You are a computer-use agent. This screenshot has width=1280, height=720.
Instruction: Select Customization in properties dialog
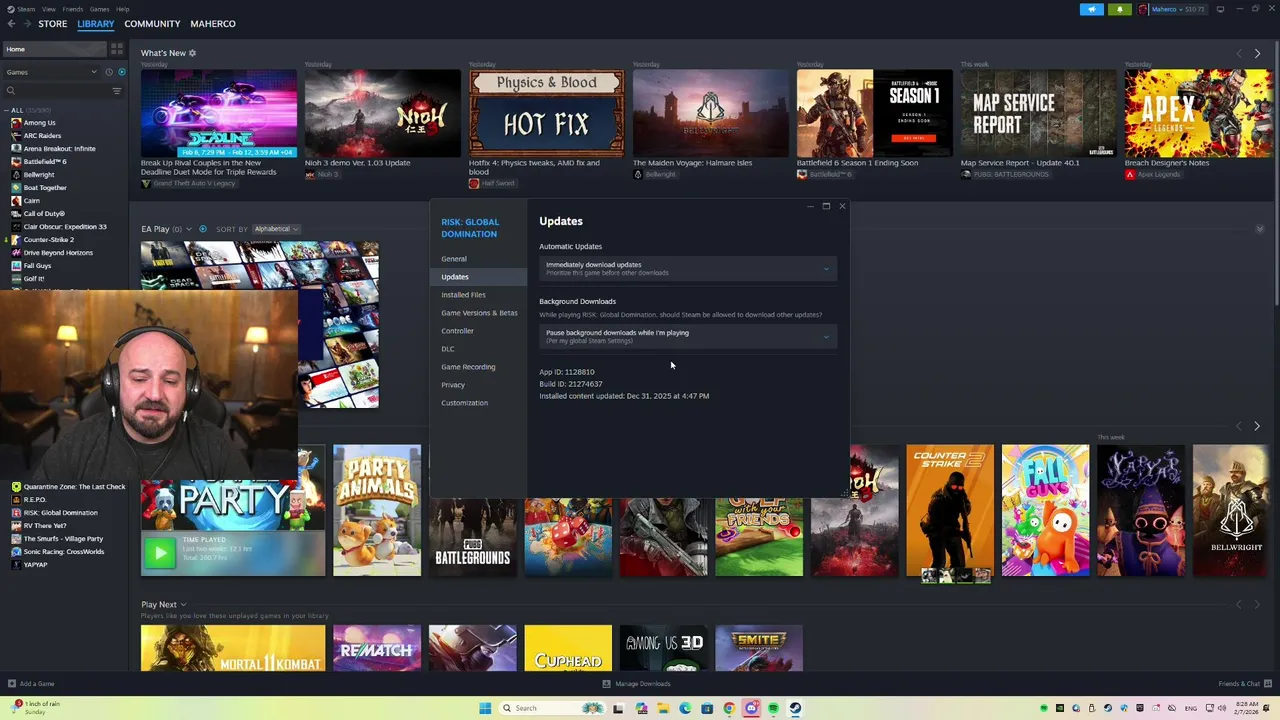point(479,403)
